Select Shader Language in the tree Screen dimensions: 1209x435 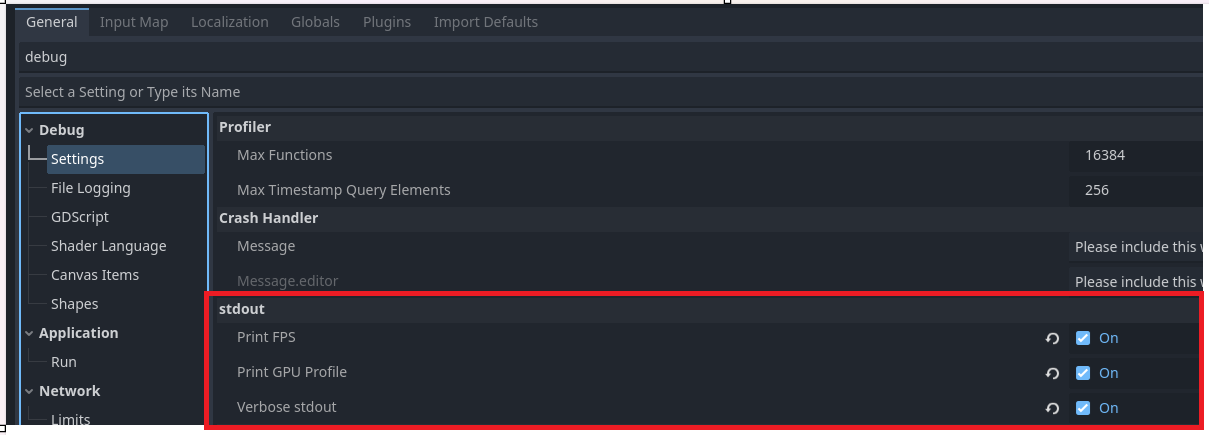pyautogui.click(x=108, y=246)
